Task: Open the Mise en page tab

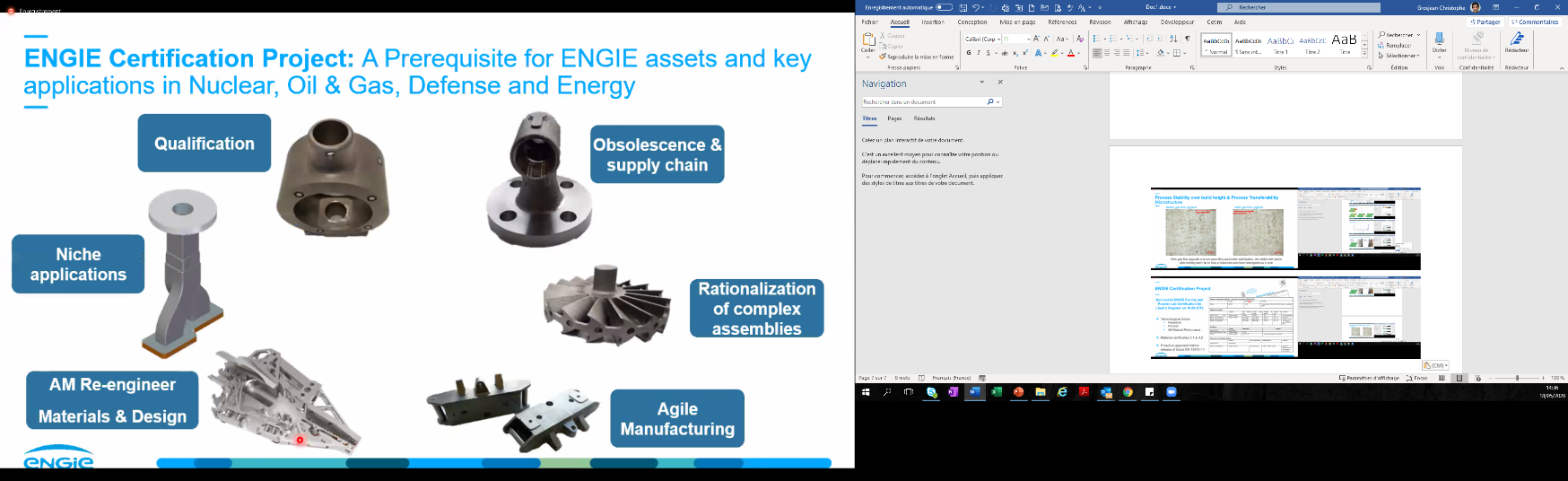Action: (1017, 22)
